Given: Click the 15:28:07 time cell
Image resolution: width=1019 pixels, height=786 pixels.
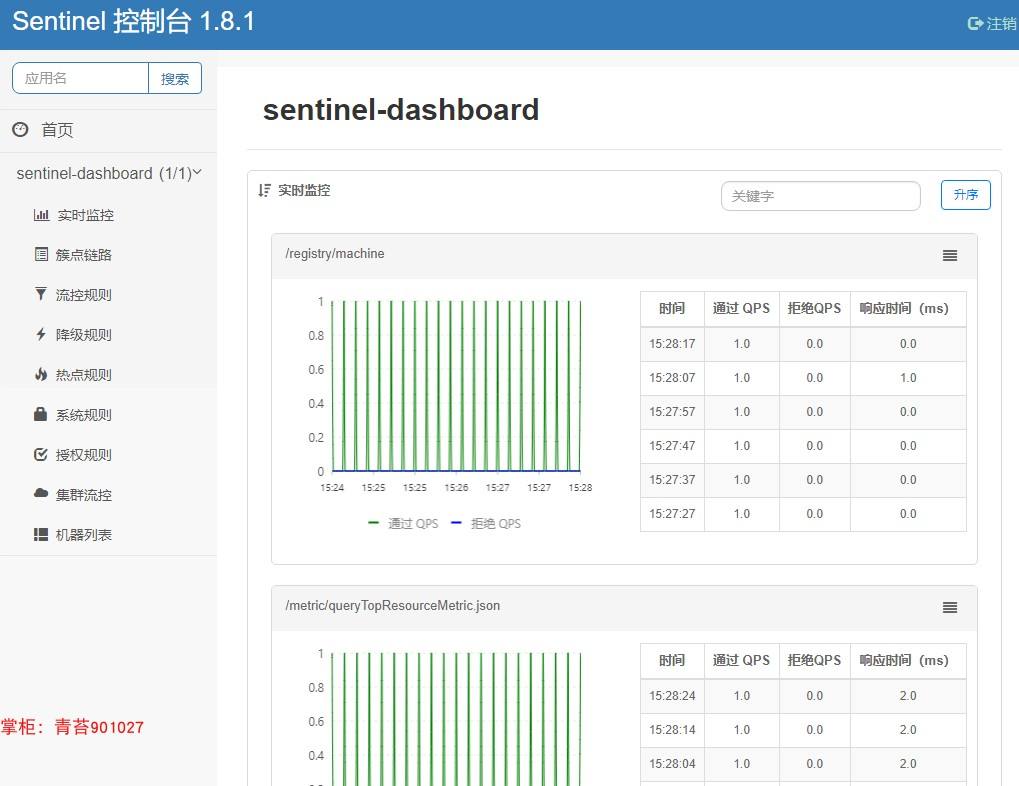Looking at the screenshot, I should (x=672, y=378).
